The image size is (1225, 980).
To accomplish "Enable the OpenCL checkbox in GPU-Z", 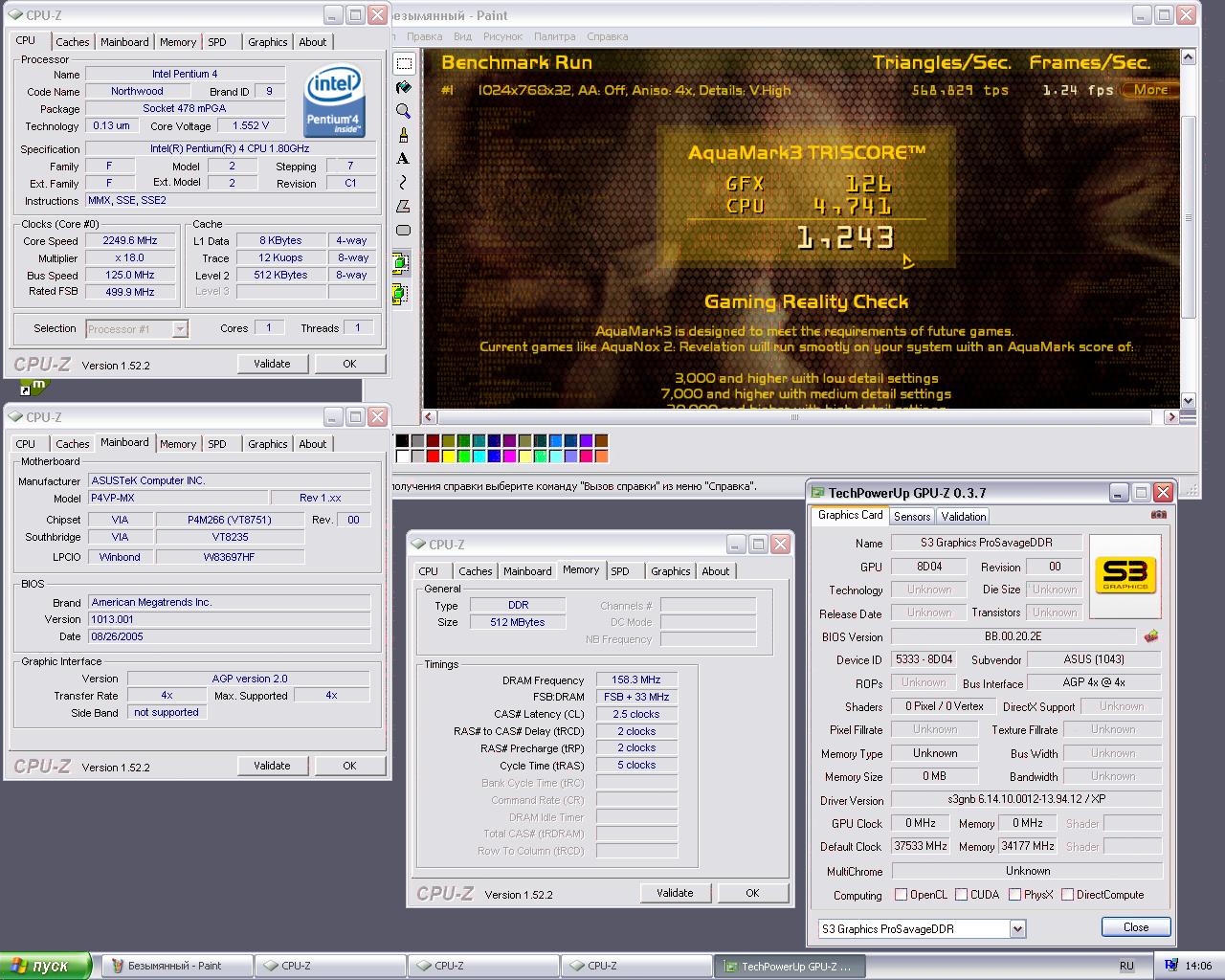I will (x=901, y=895).
